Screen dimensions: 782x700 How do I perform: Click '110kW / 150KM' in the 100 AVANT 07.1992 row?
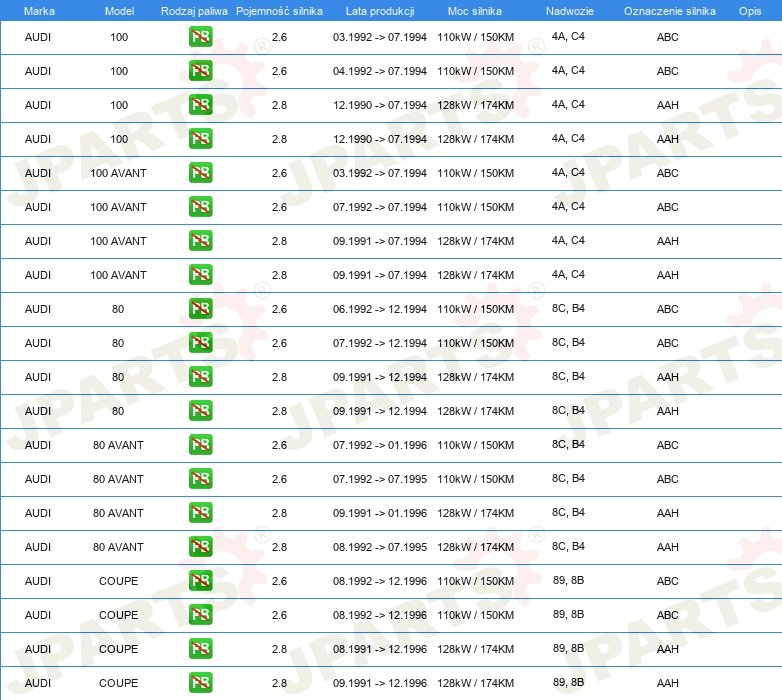click(x=475, y=207)
